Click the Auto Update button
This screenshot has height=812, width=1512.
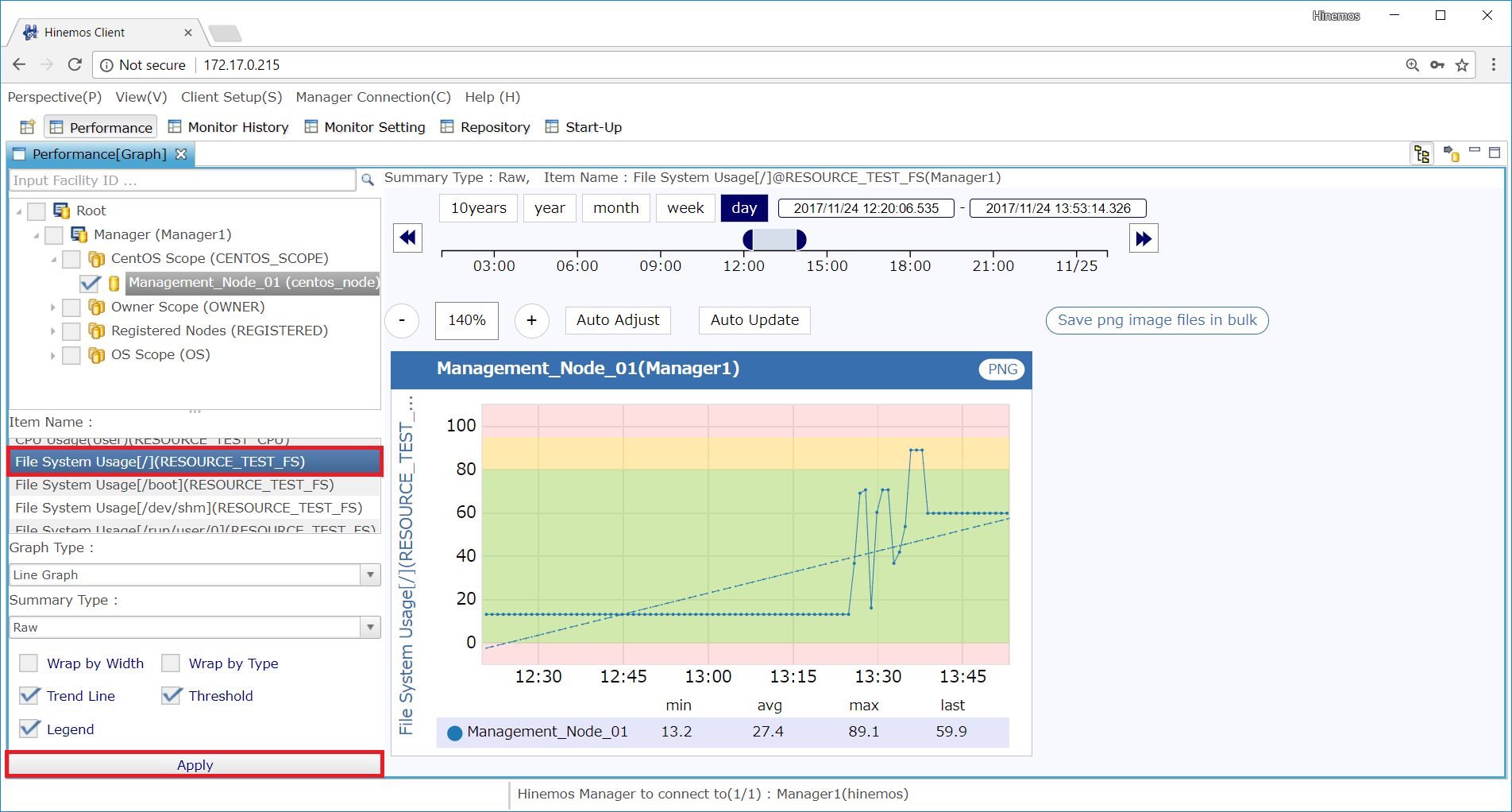tap(754, 320)
